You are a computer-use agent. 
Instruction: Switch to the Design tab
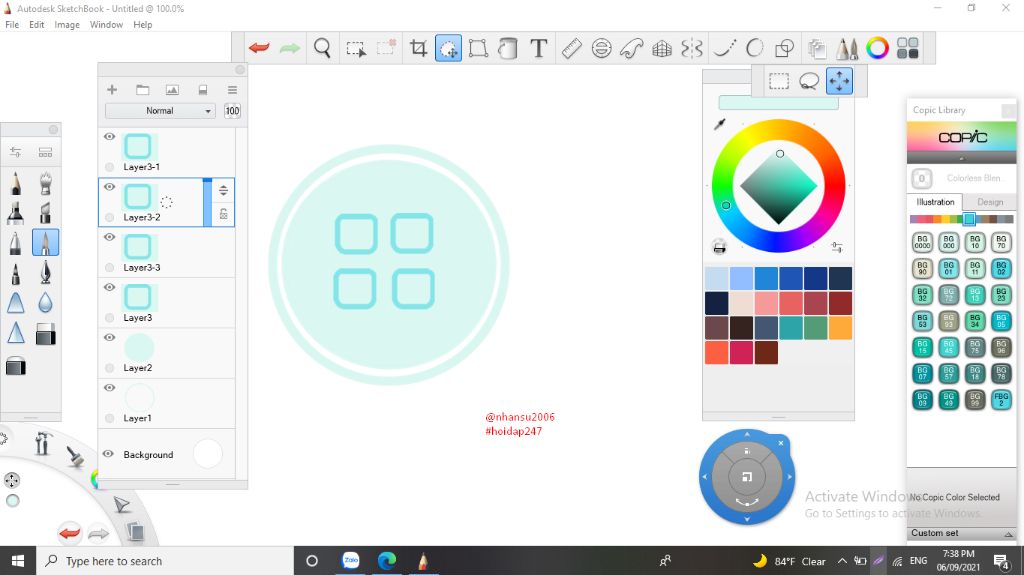990,202
